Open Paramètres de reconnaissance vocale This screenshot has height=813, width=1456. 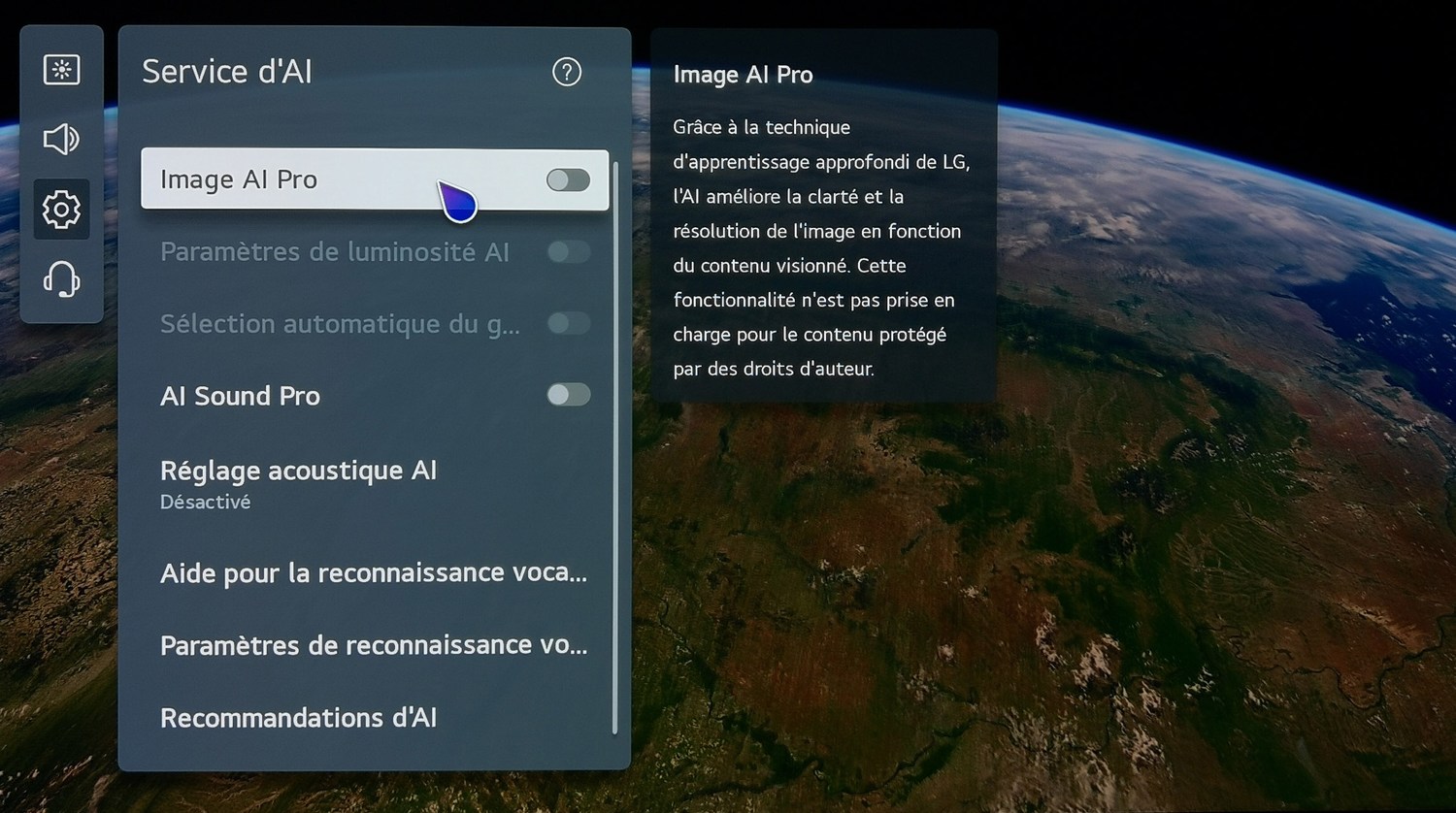pyautogui.click(x=375, y=645)
